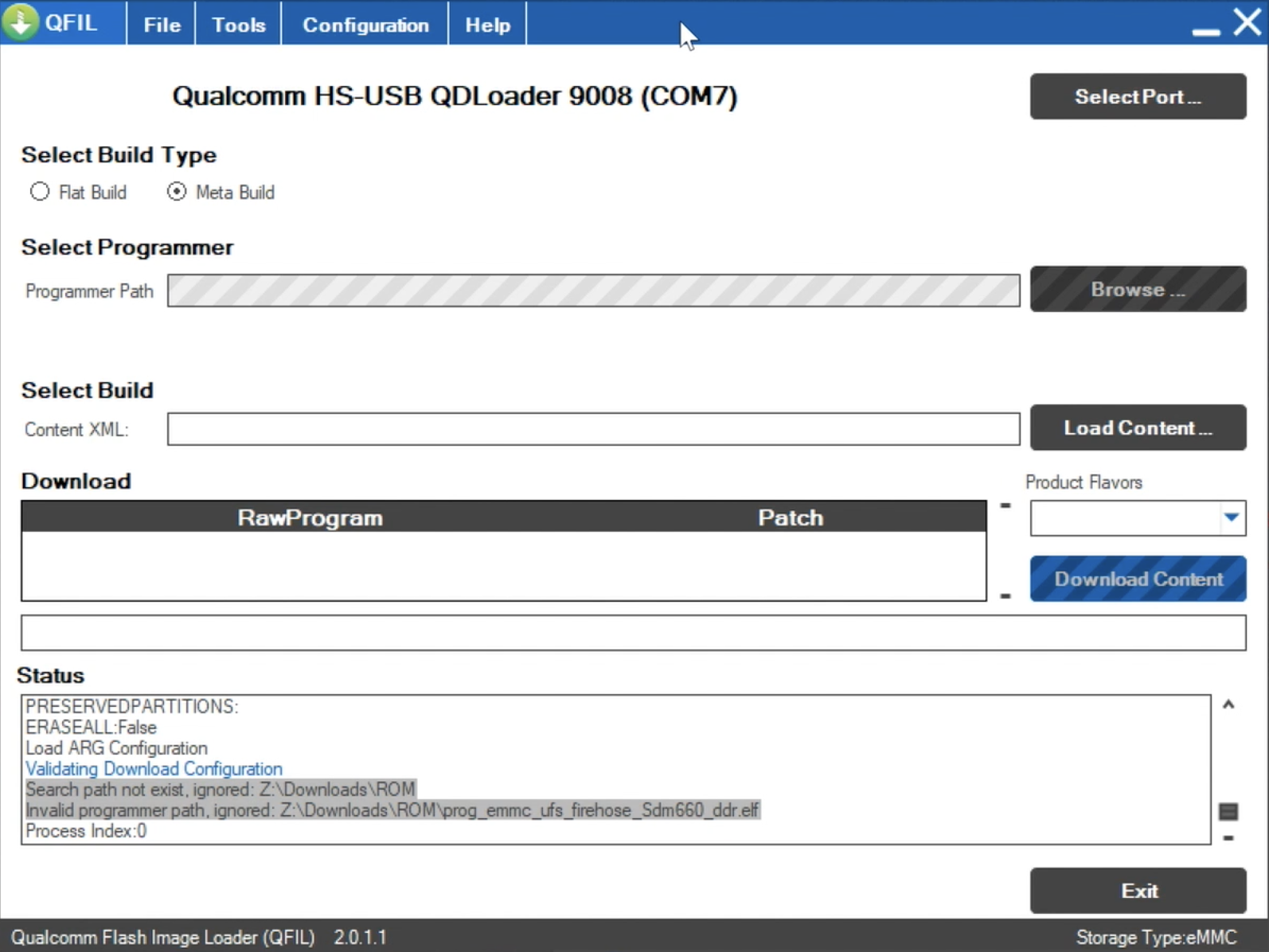Open the File menu
Screen dimensions: 1269x952
pos(162,25)
